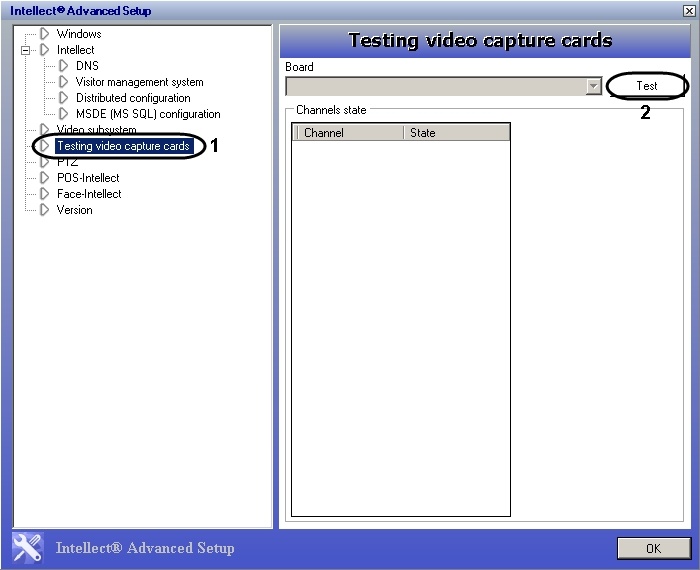Click the triangle icon beside DNS
The height and width of the screenshot is (570, 700).
click(x=63, y=66)
